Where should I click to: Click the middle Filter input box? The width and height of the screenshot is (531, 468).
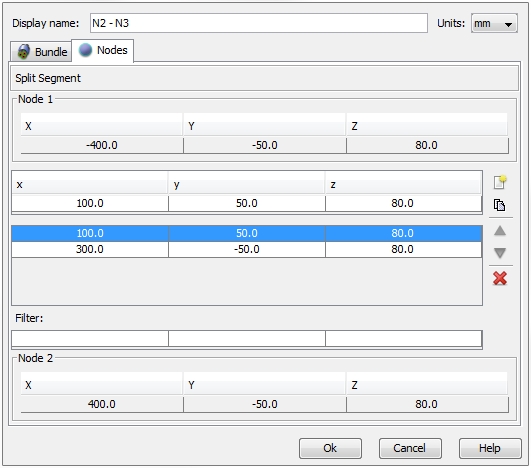[x=247, y=339]
